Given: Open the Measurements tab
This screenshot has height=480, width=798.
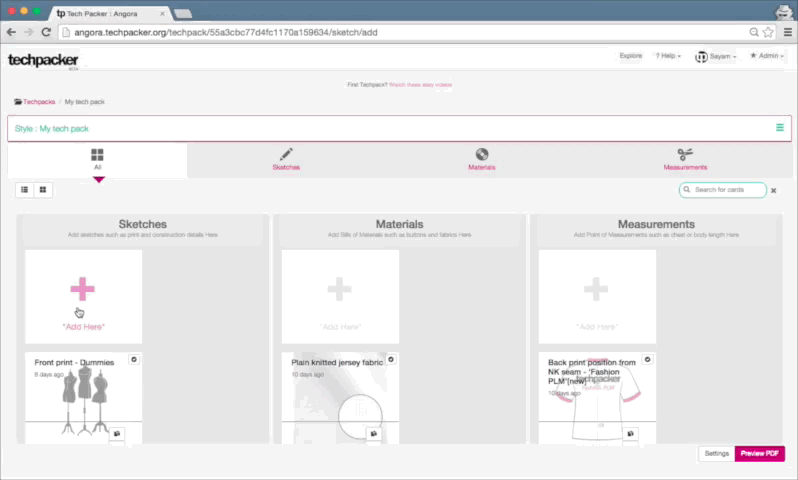Looking at the screenshot, I should (x=685, y=160).
